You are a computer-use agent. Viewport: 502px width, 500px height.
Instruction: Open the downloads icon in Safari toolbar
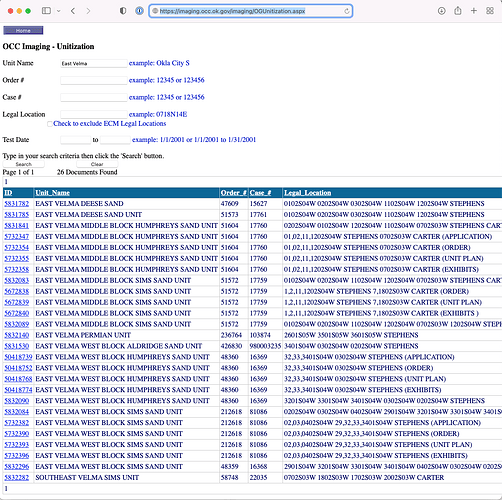pos(442,11)
